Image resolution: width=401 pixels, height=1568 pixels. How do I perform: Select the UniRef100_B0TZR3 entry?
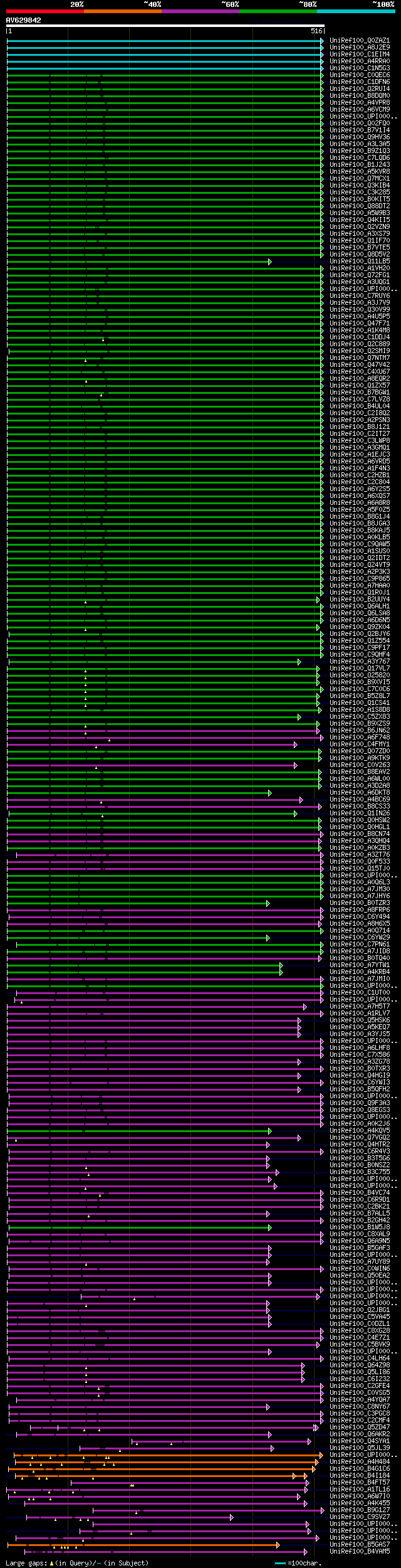[x=360, y=903]
